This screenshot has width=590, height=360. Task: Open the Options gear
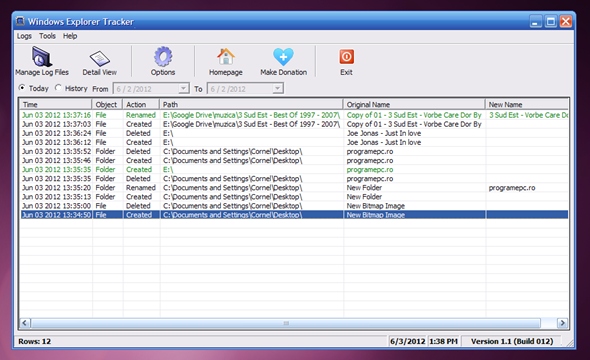click(x=163, y=61)
